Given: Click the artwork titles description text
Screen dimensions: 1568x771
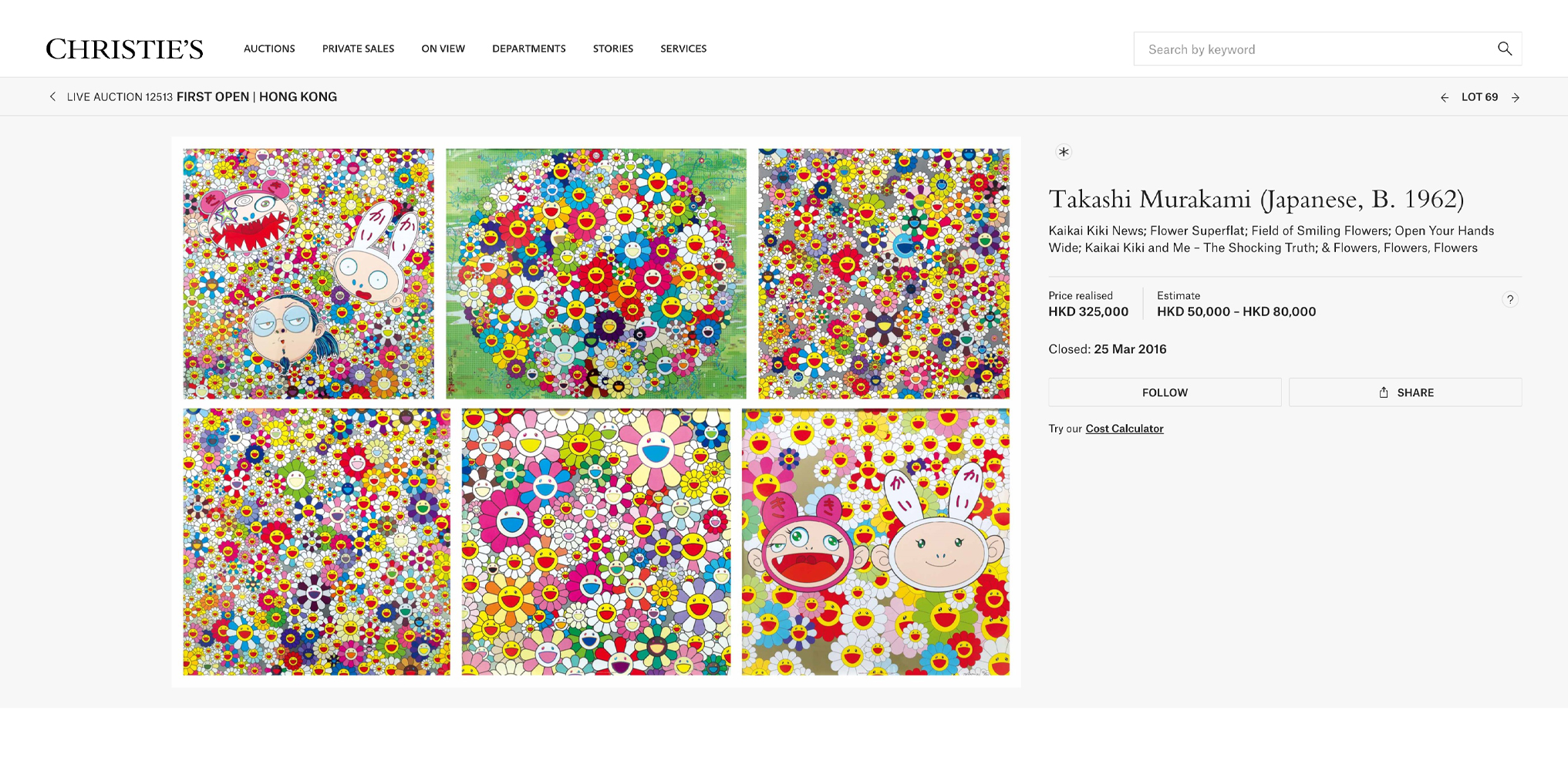Looking at the screenshot, I should tap(1271, 239).
